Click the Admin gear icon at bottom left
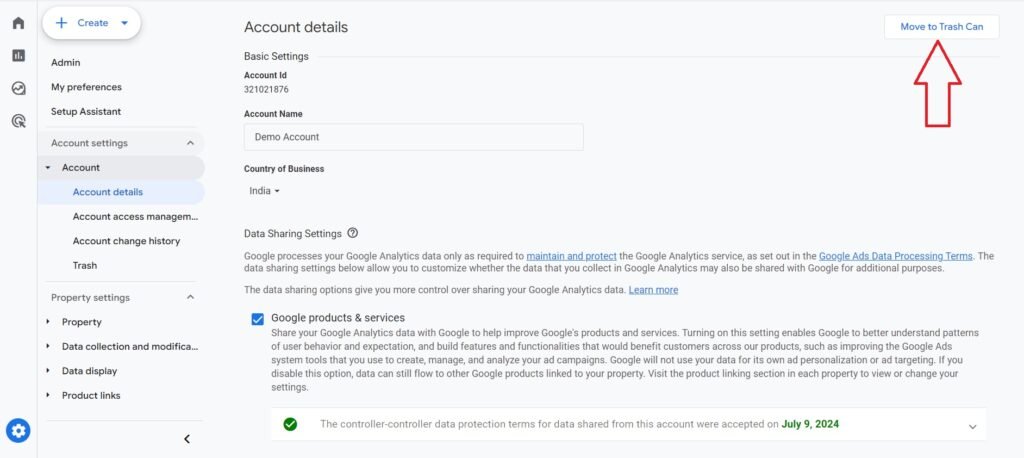The height and width of the screenshot is (458, 1024). [x=18, y=431]
